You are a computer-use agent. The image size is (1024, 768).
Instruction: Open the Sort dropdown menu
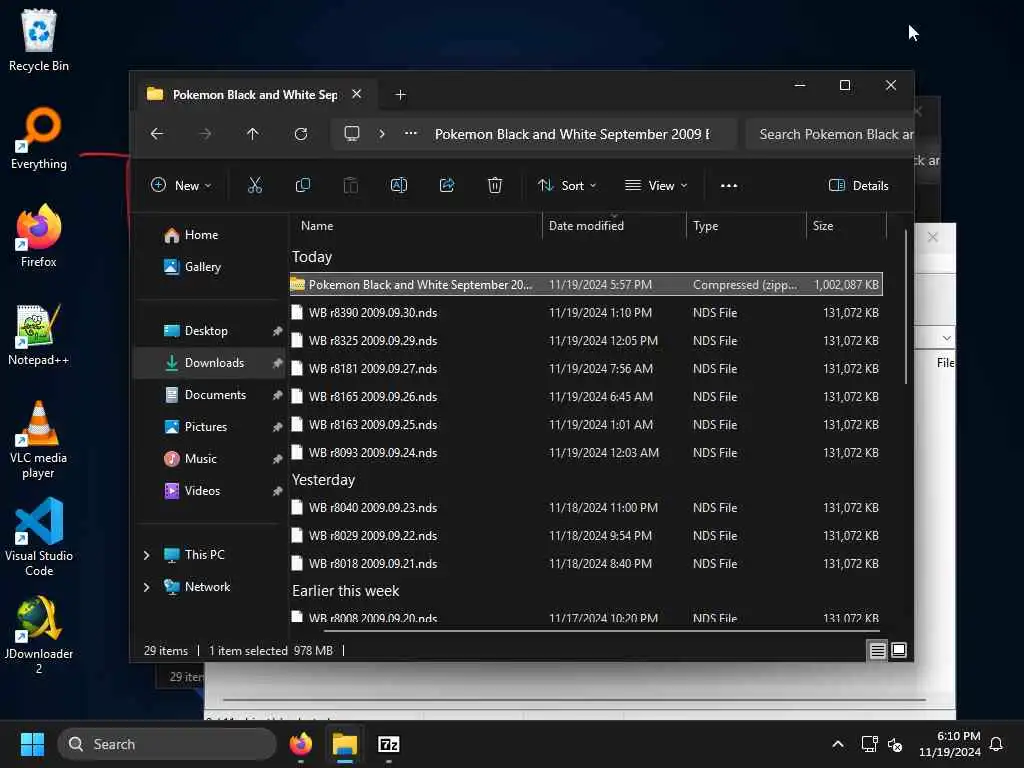click(567, 185)
